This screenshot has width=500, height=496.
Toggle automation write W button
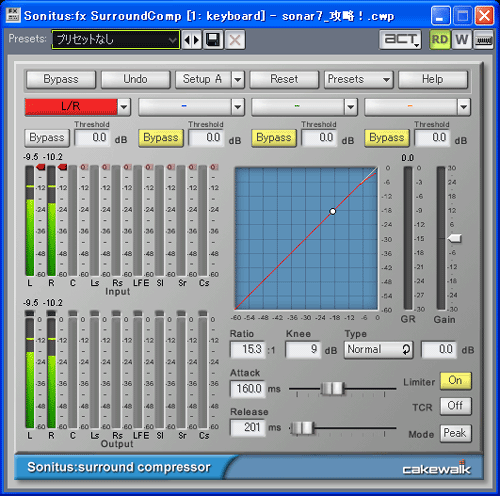click(x=462, y=40)
